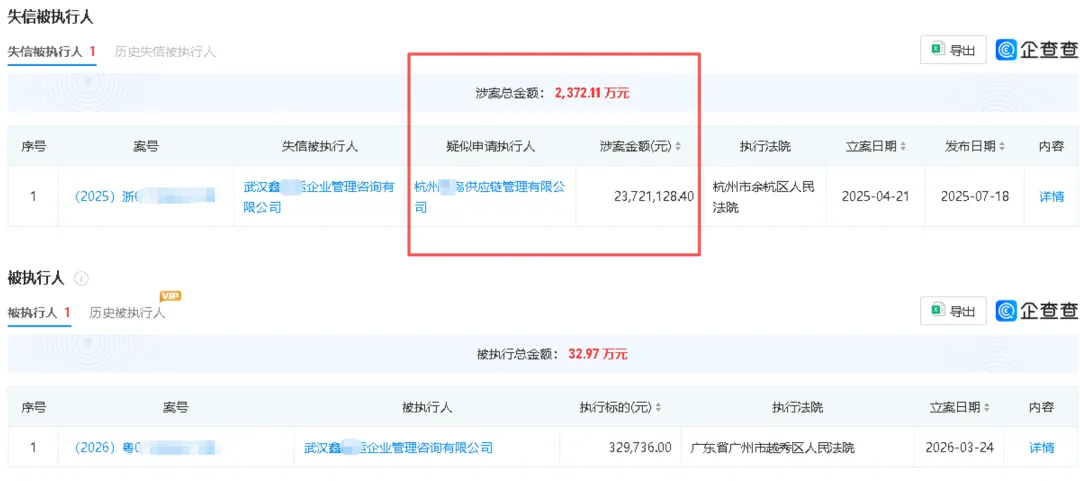Screen dimensions: 1080x481
Task: Select the 失信被执行人 tab
Action: click(x=51, y=51)
